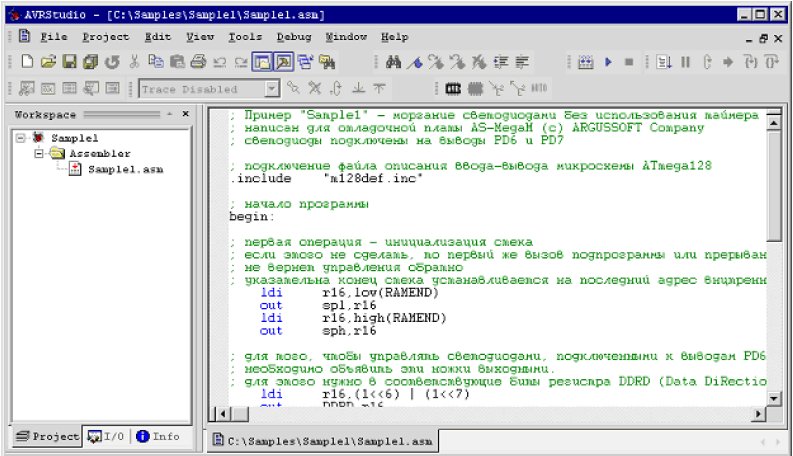The image size is (793, 456).
Task: Click the New file icon
Action: [x=26, y=62]
